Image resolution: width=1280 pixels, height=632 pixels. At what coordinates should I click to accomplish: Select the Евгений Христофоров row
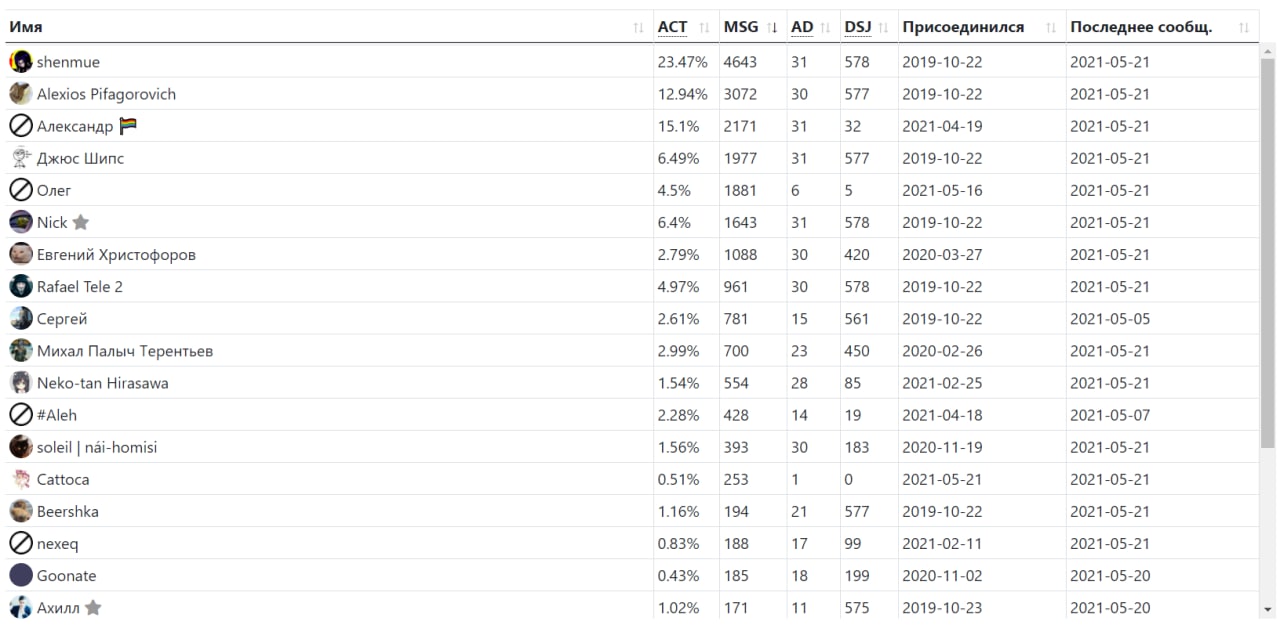pos(631,255)
